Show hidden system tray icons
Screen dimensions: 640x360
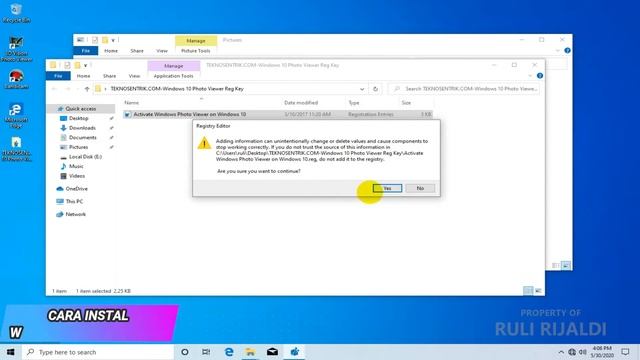point(561,352)
